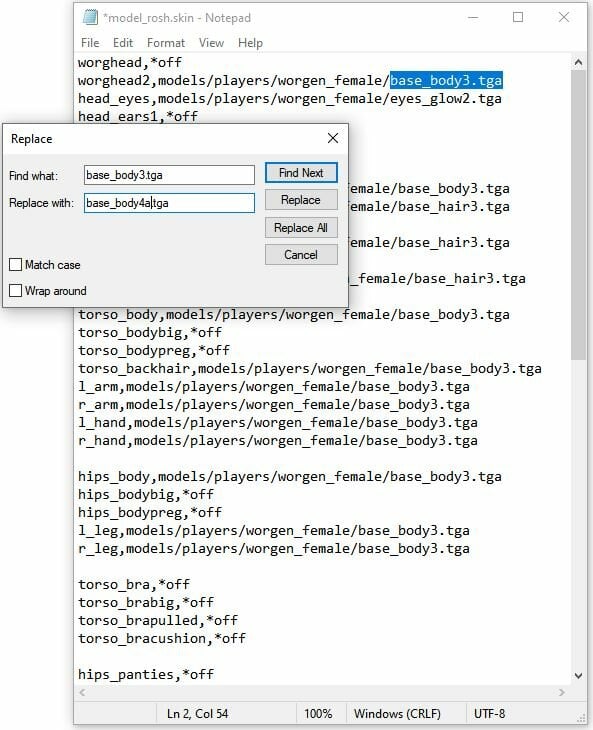Click the Replace button in dialog
The height and width of the screenshot is (730, 593).
coord(301,200)
